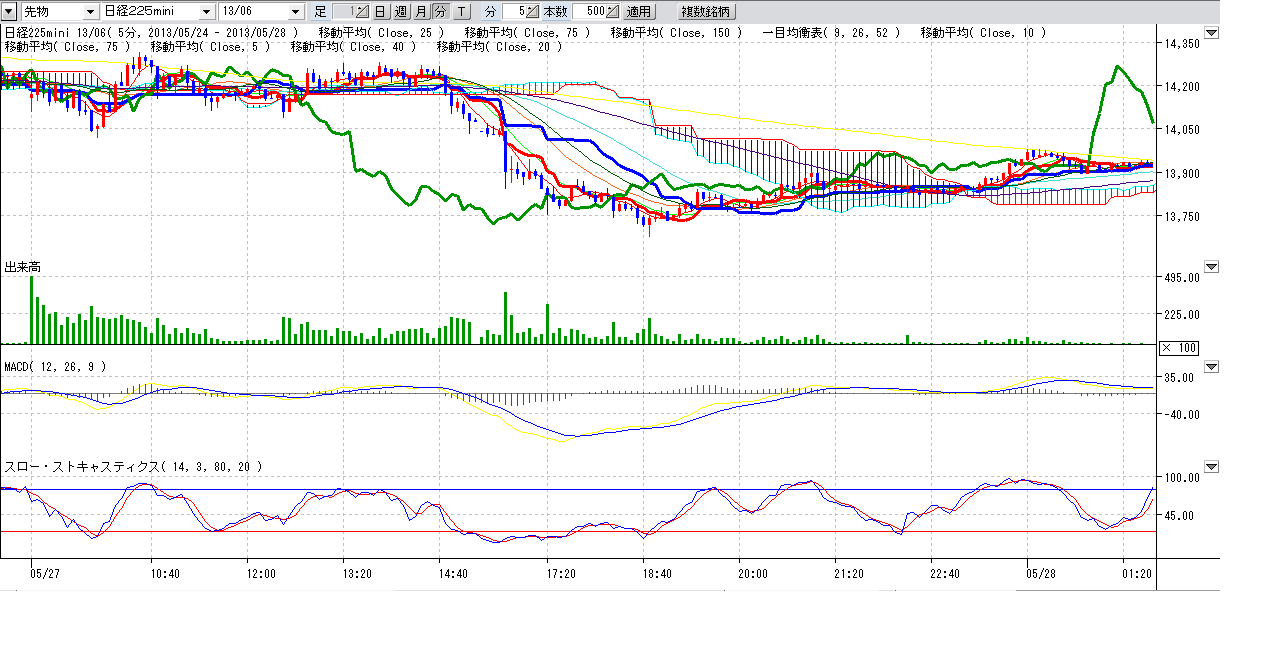Click the stepper beside the 足 field

364,12
